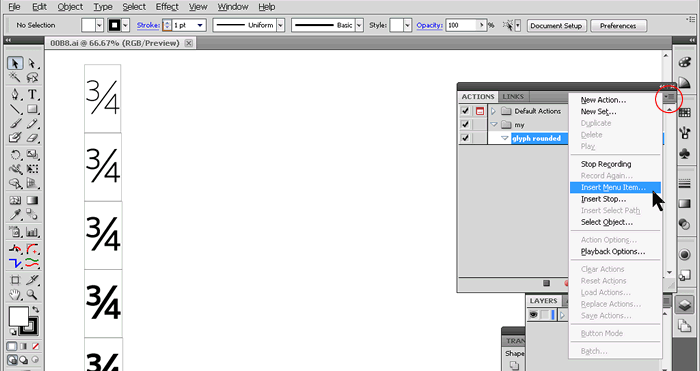Screen dimensions: 700x371
Task: Open the Uniform width profile dropdown
Action: coord(280,25)
